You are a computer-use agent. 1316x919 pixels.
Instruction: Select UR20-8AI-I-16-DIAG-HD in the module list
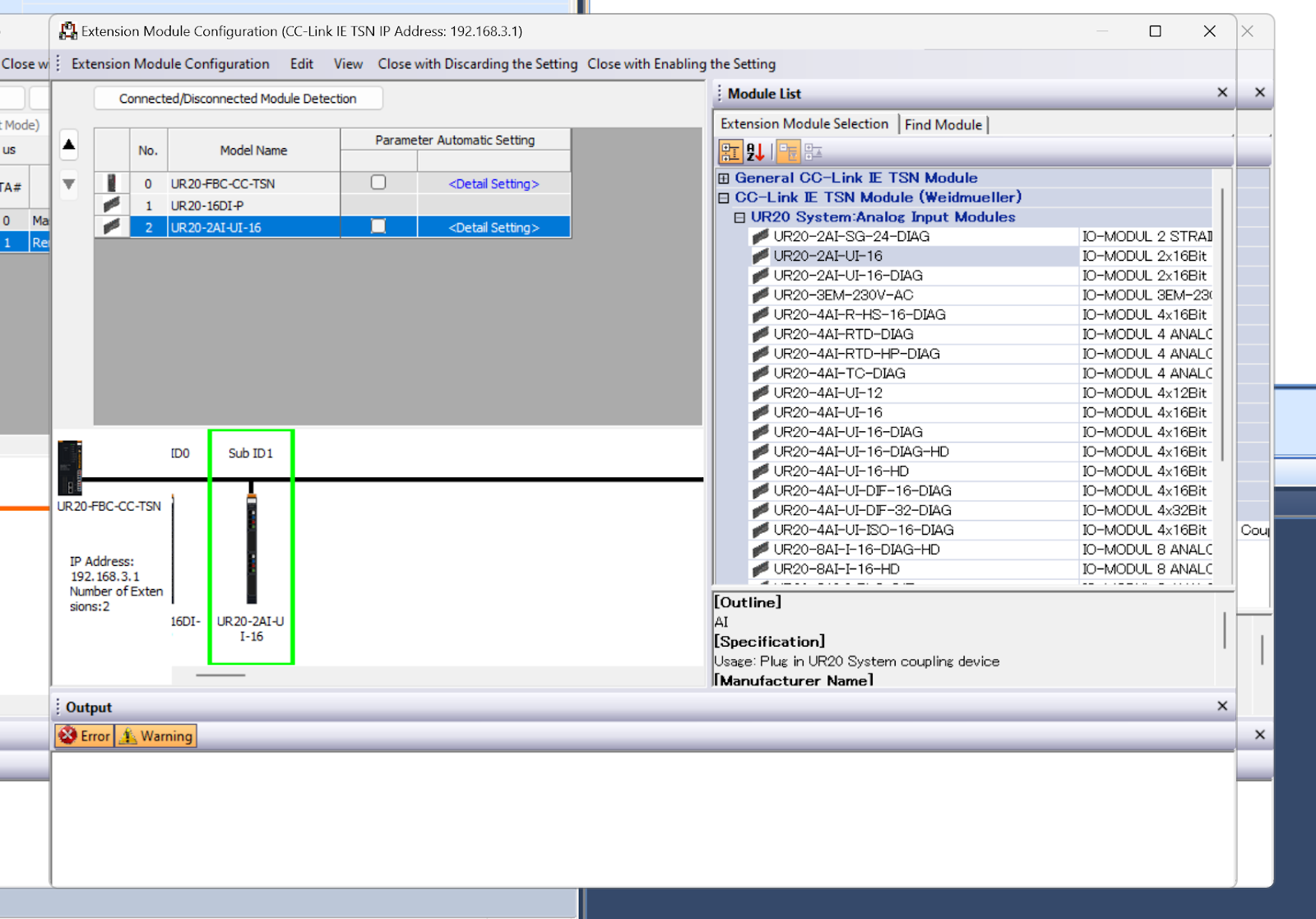coord(856,550)
